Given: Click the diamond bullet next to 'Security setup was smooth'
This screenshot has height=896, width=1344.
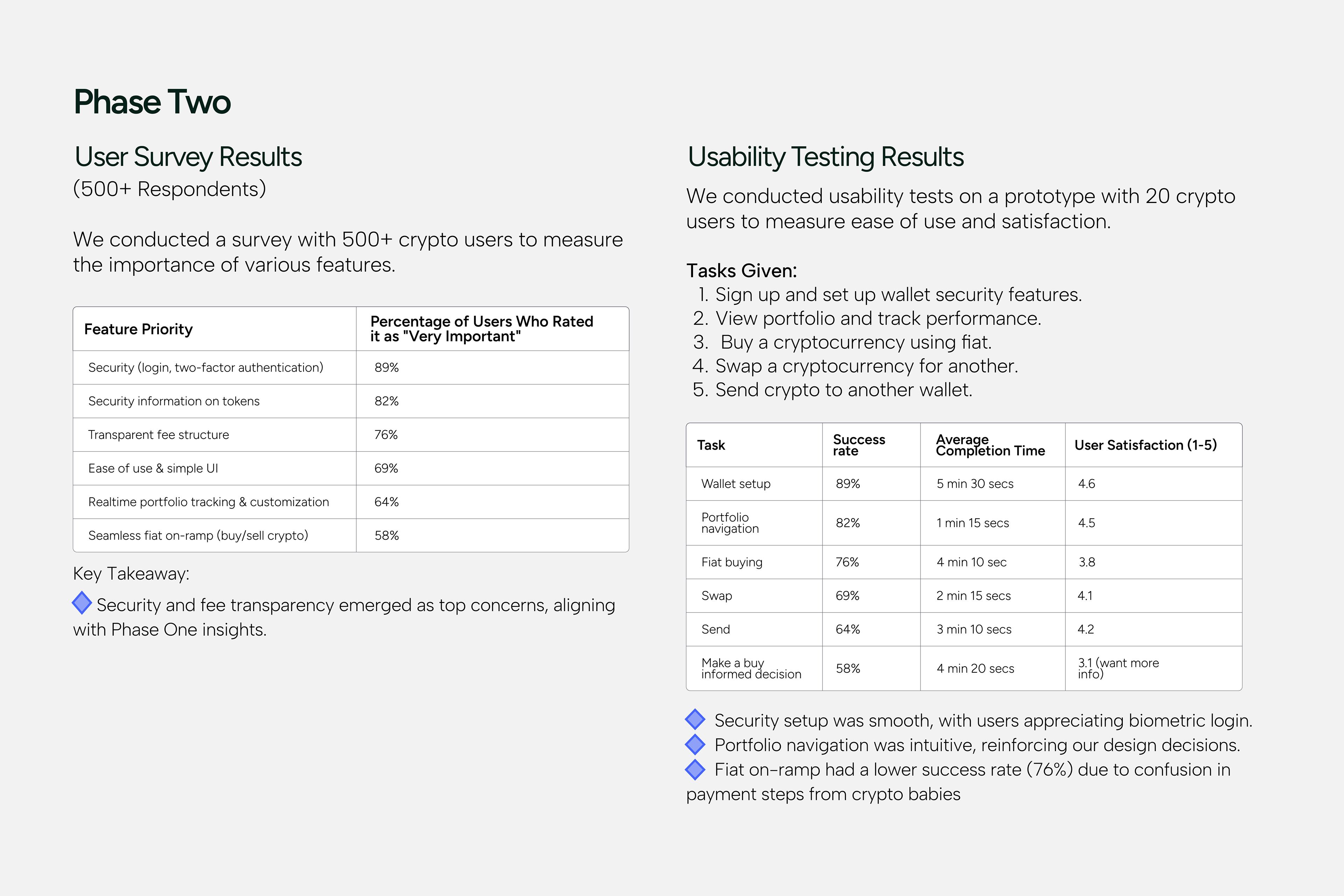Looking at the screenshot, I should pyautogui.click(x=695, y=720).
